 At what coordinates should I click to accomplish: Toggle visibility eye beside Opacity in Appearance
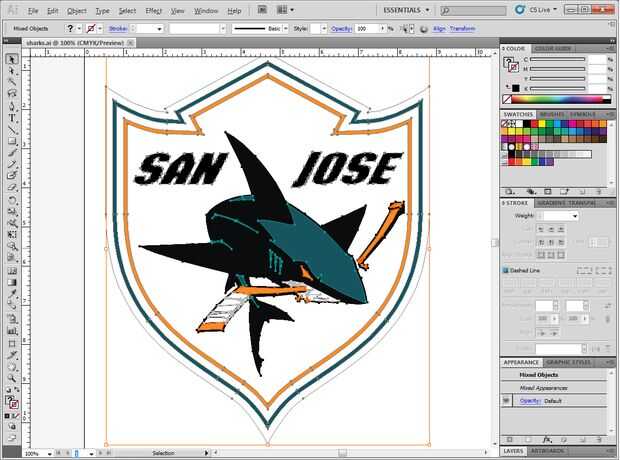506,401
